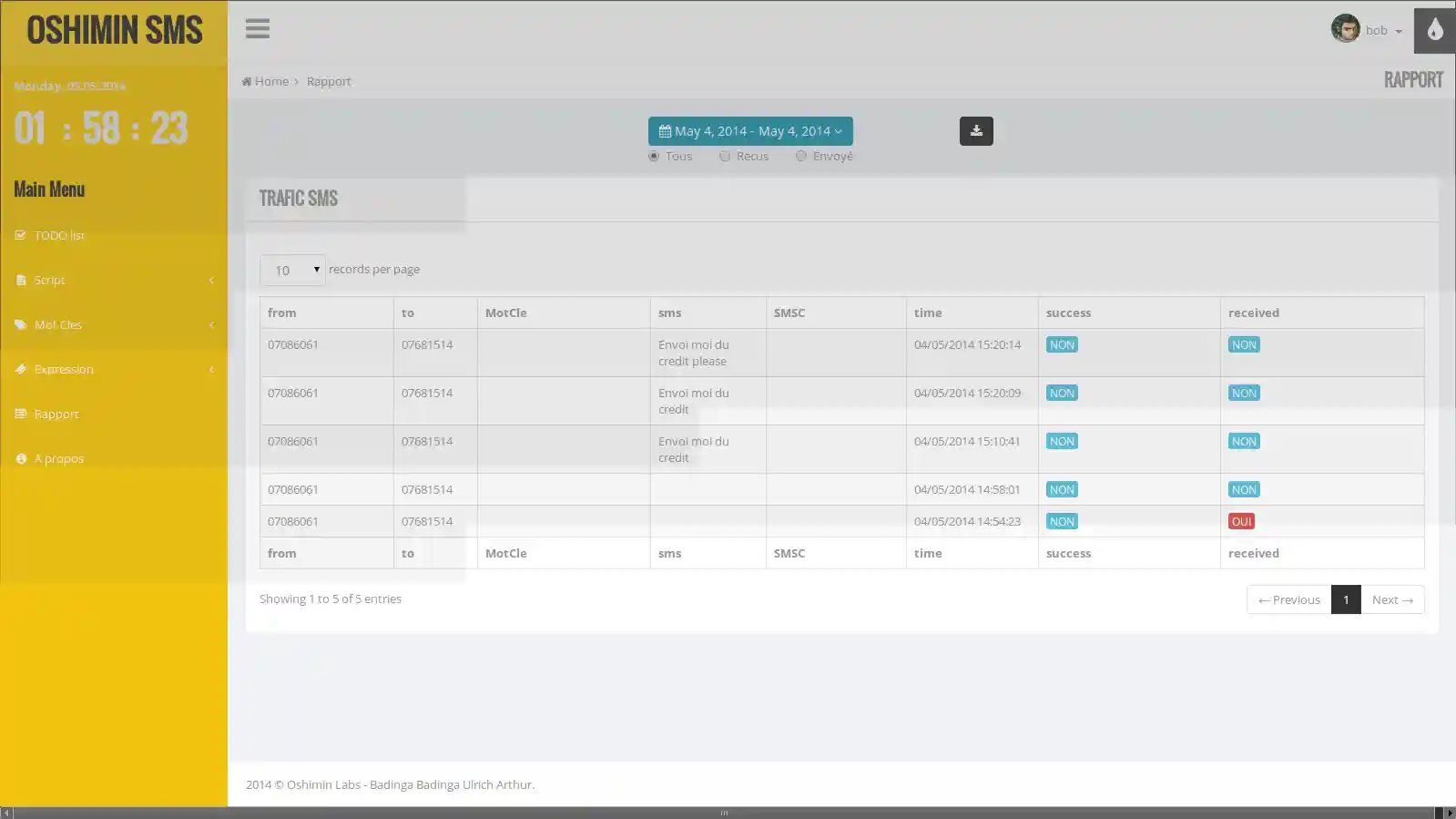This screenshot has width=1456, height=819.
Task: Sort table by time column header
Action: [928, 312]
